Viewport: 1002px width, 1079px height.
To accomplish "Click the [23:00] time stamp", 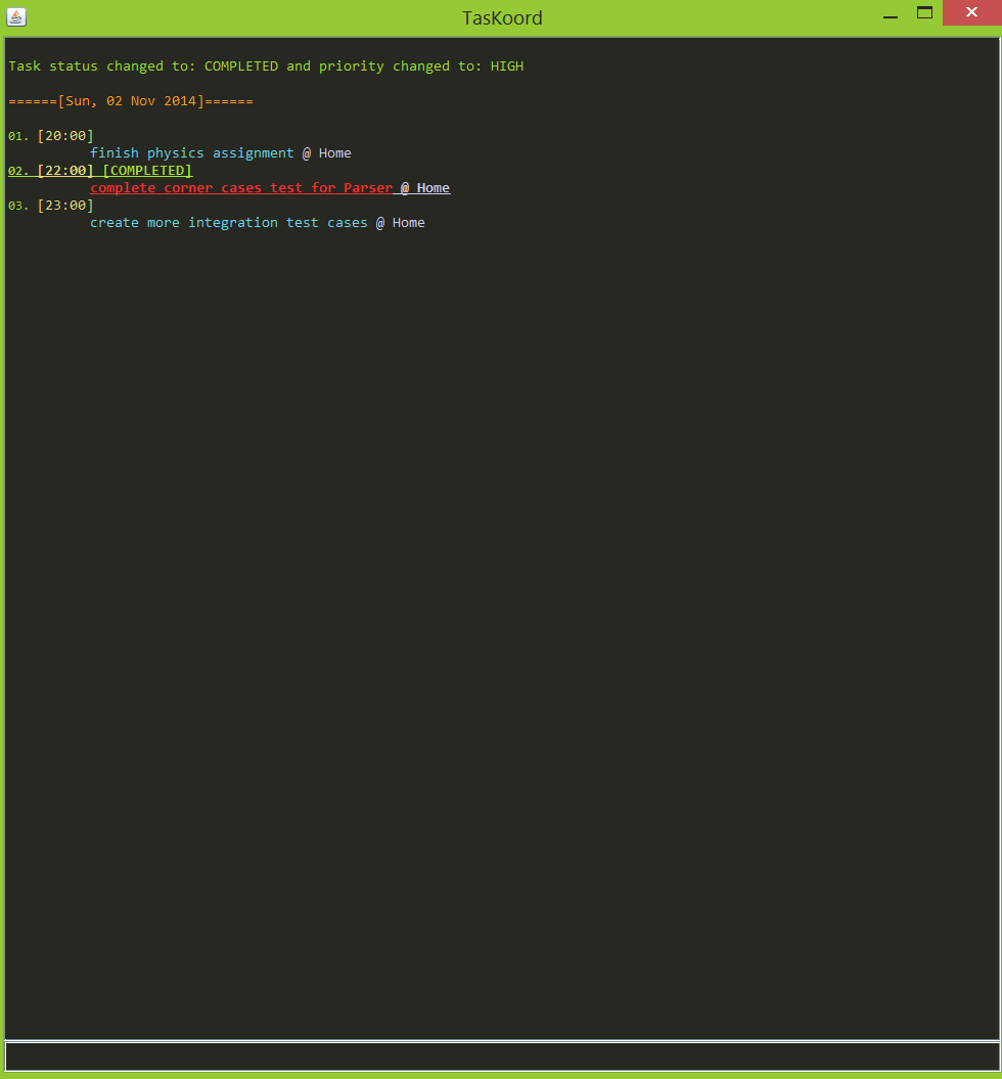I will tap(65, 206).
